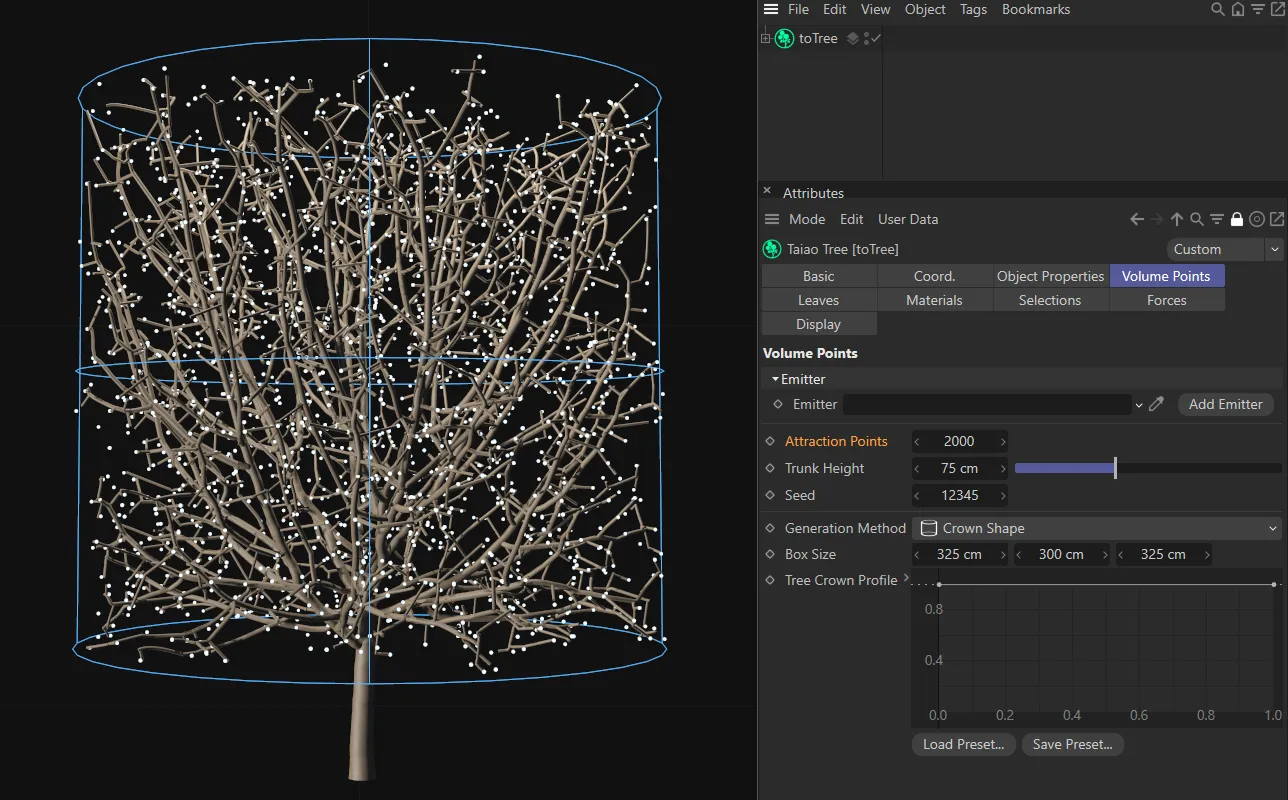Expand the toTree hierarchy node
This screenshot has width=1288, height=800.
coord(766,39)
